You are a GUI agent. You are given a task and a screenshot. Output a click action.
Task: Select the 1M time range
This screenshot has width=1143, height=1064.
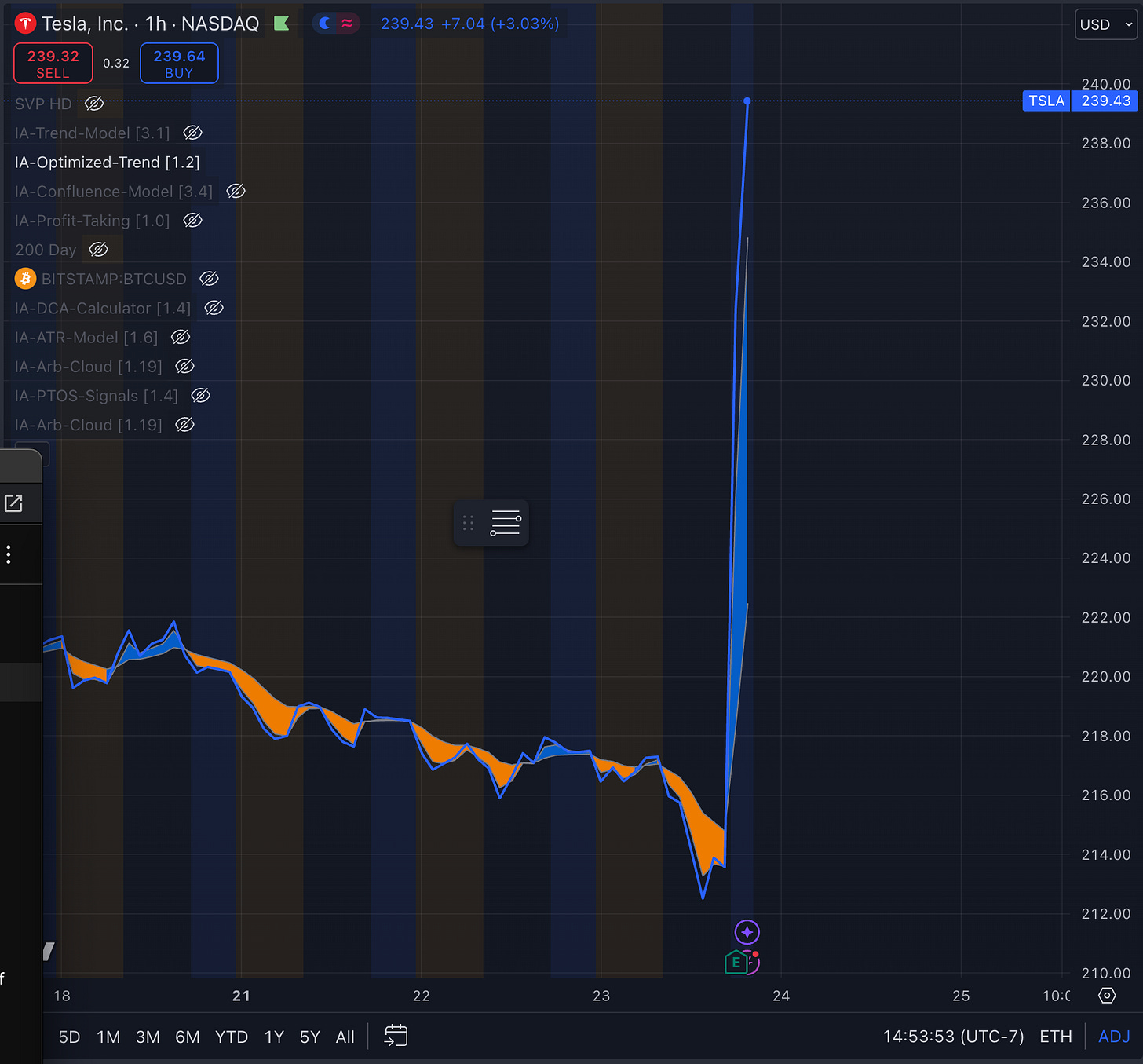click(108, 1037)
